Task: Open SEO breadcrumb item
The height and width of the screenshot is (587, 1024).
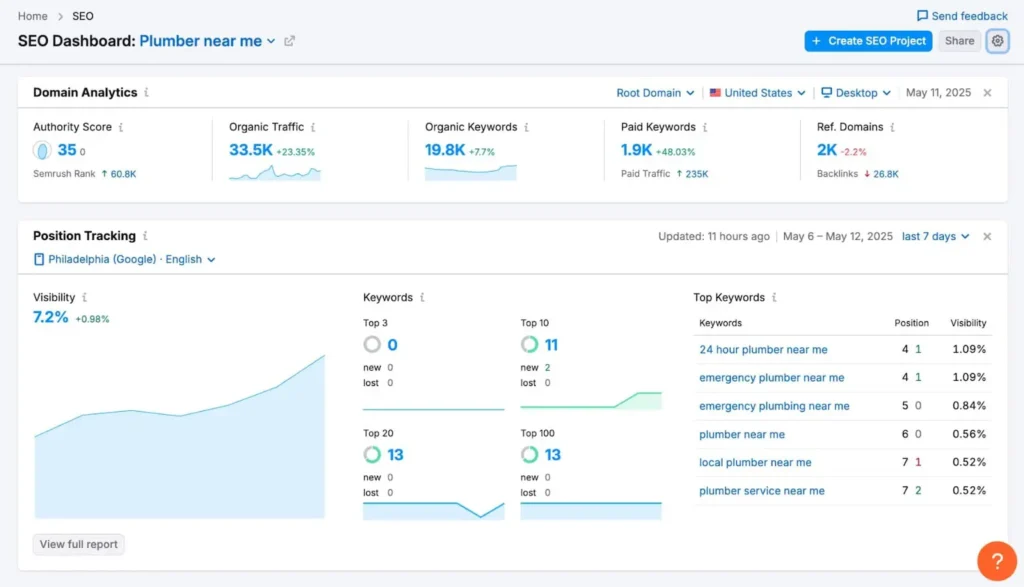Action: pos(83,16)
